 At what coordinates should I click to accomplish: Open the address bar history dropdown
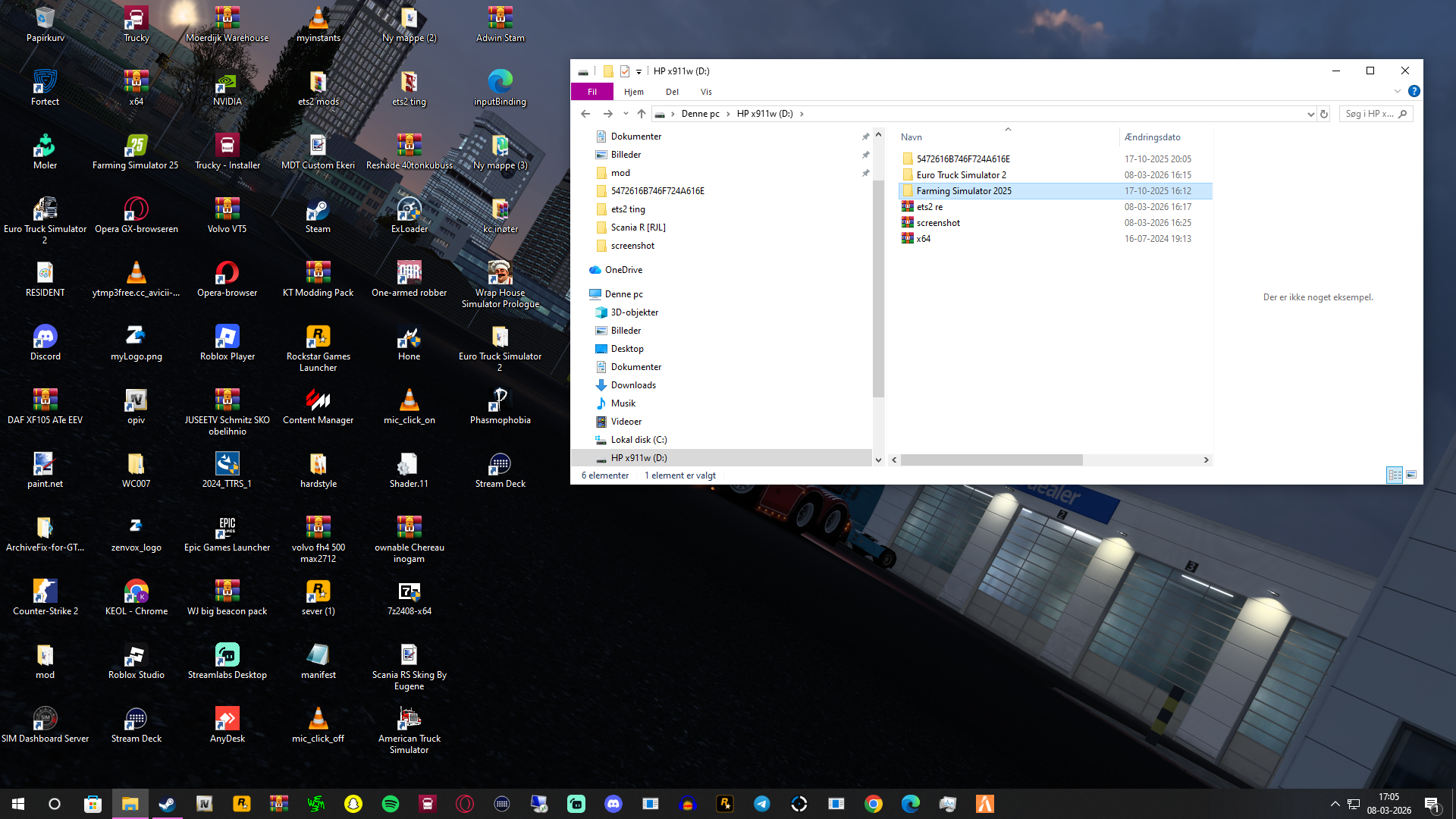(x=1310, y=114)
